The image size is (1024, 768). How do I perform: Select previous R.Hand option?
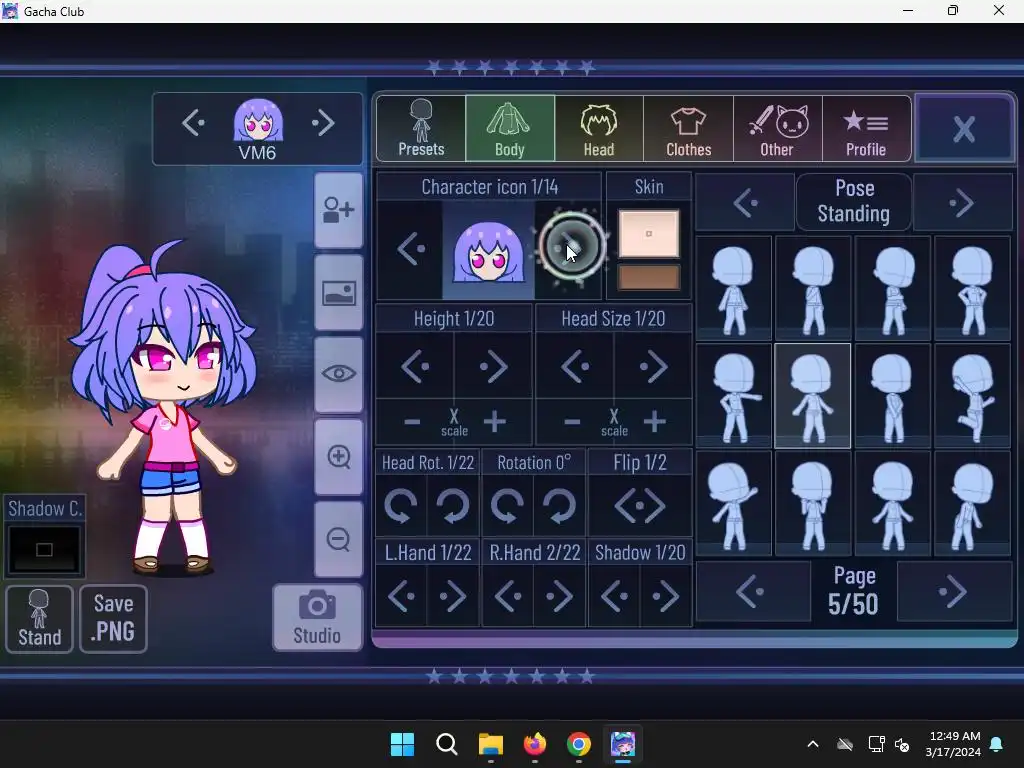507,596
